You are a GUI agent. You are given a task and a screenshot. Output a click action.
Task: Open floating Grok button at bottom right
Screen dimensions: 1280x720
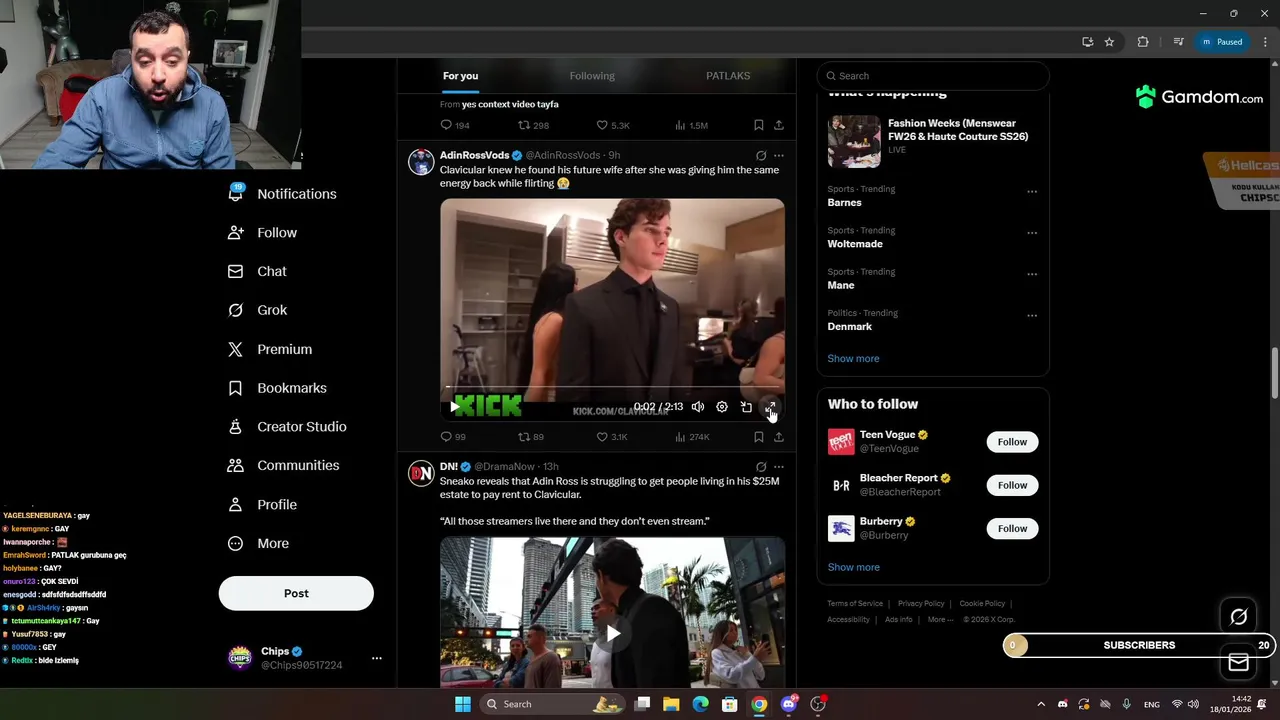(1238, 617)
